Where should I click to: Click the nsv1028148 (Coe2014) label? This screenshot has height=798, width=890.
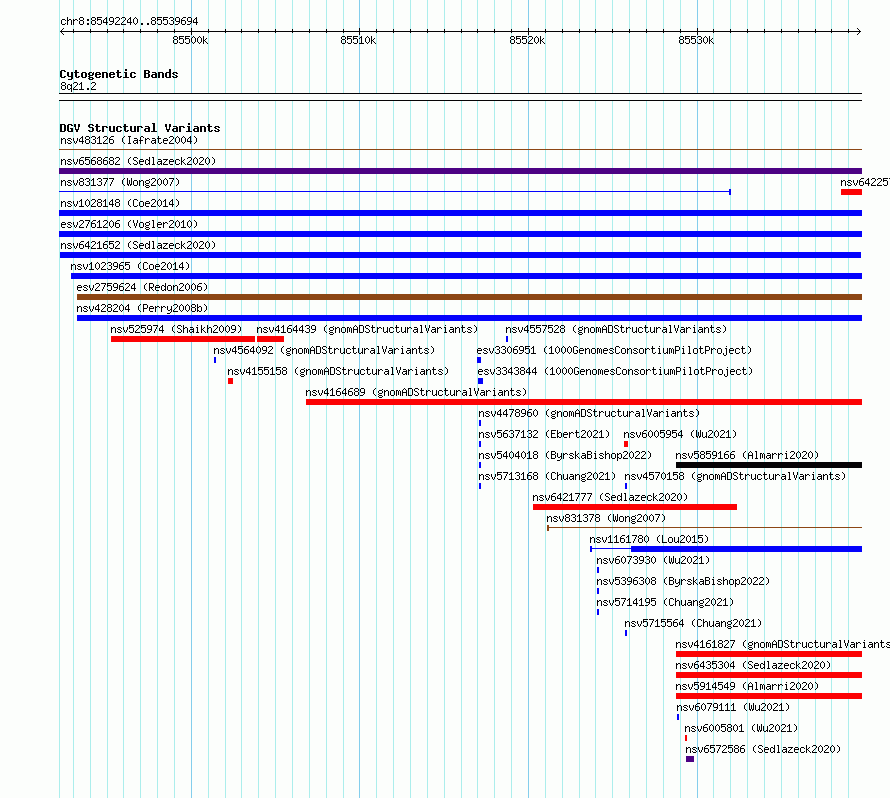click(120, 203)
